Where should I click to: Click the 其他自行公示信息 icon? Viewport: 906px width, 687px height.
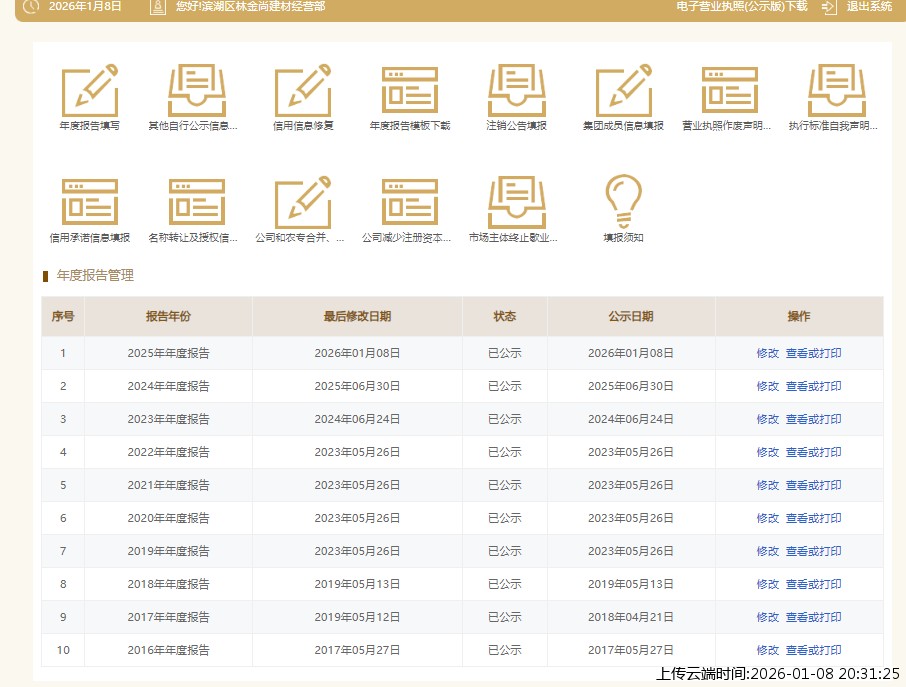tap(196, 91)
